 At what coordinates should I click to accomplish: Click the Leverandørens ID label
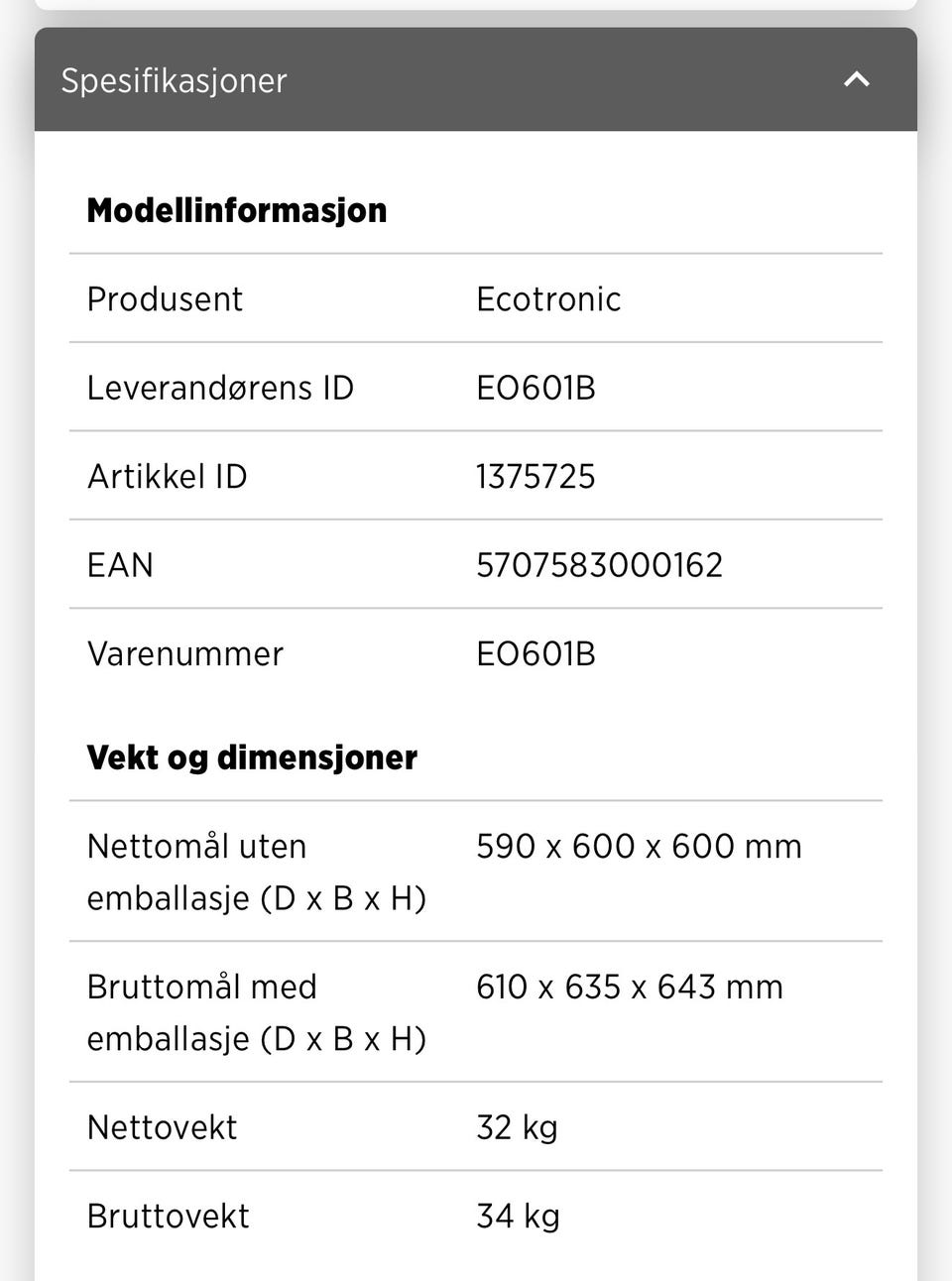tap(220, 388)
